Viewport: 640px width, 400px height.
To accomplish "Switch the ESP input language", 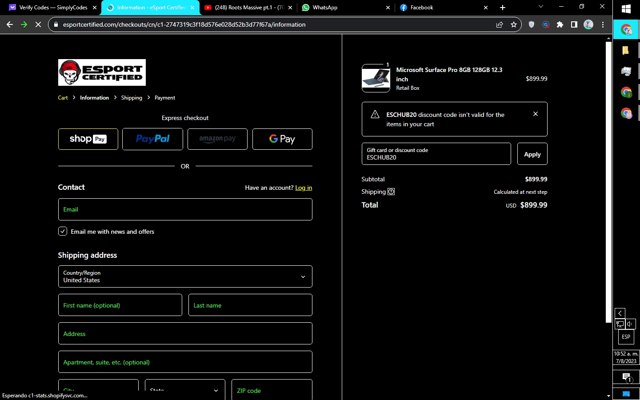I will coord(626,337).
